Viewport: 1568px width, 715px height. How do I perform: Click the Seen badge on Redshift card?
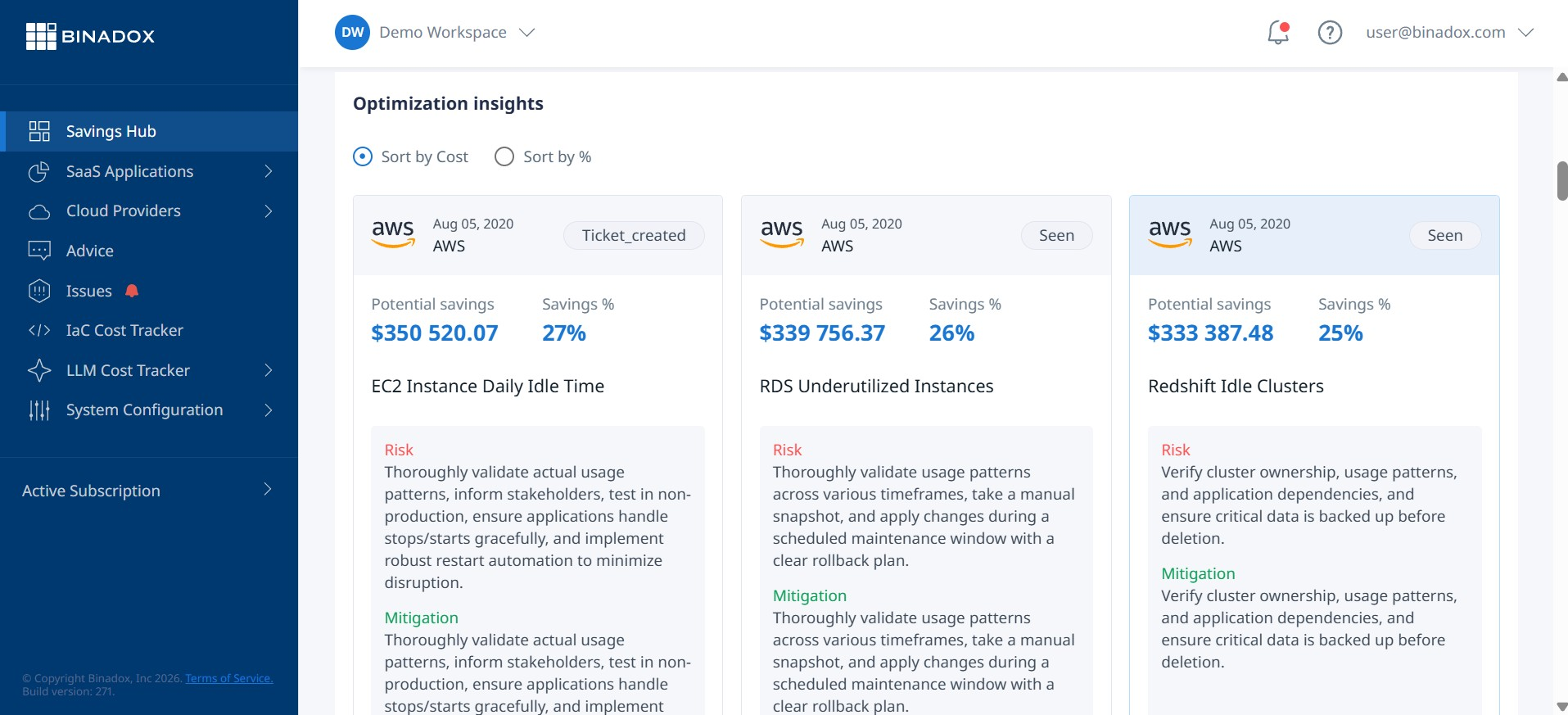pyautogui.click(x=1444, y=236)
